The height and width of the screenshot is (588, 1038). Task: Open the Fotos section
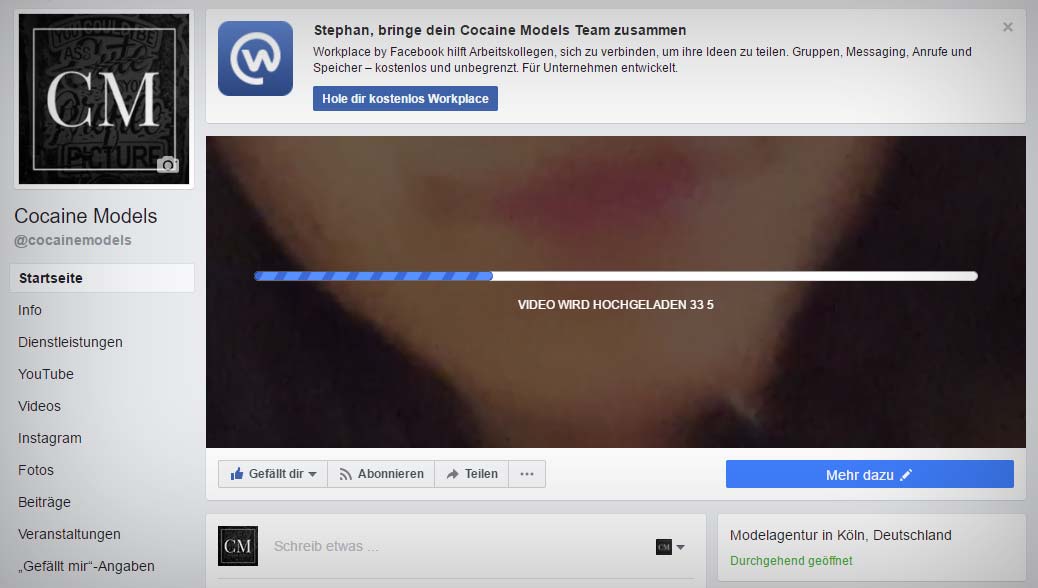click(x=36, y=470)
